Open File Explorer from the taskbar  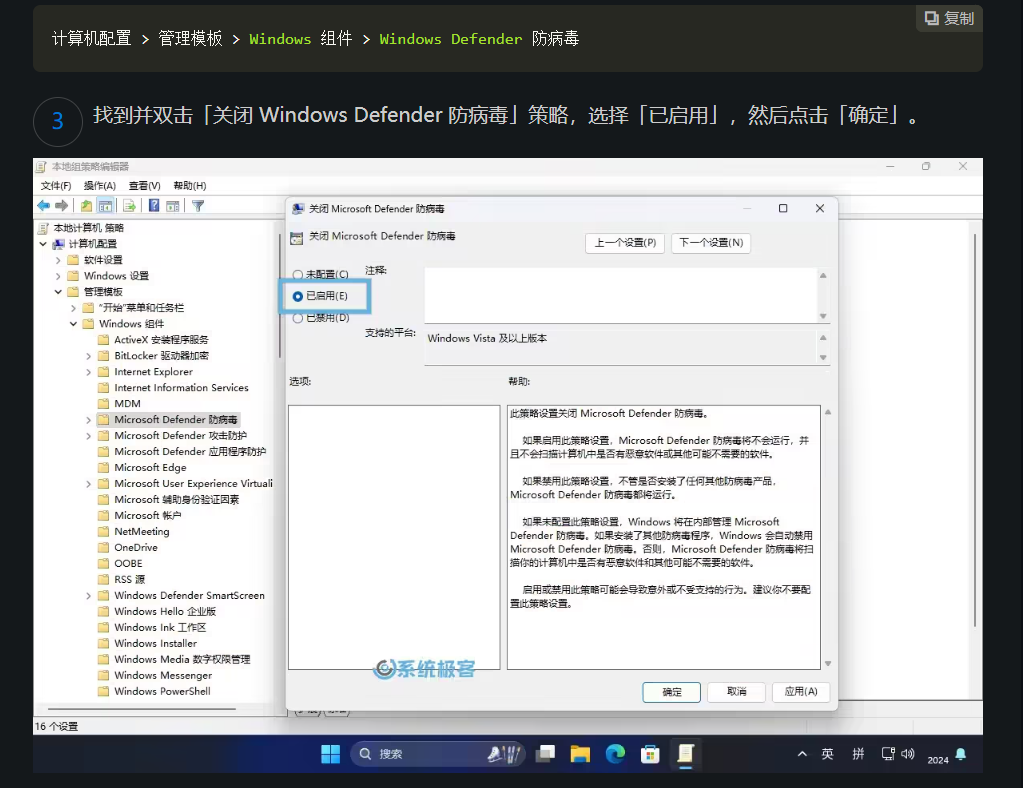tap(580, 753)
